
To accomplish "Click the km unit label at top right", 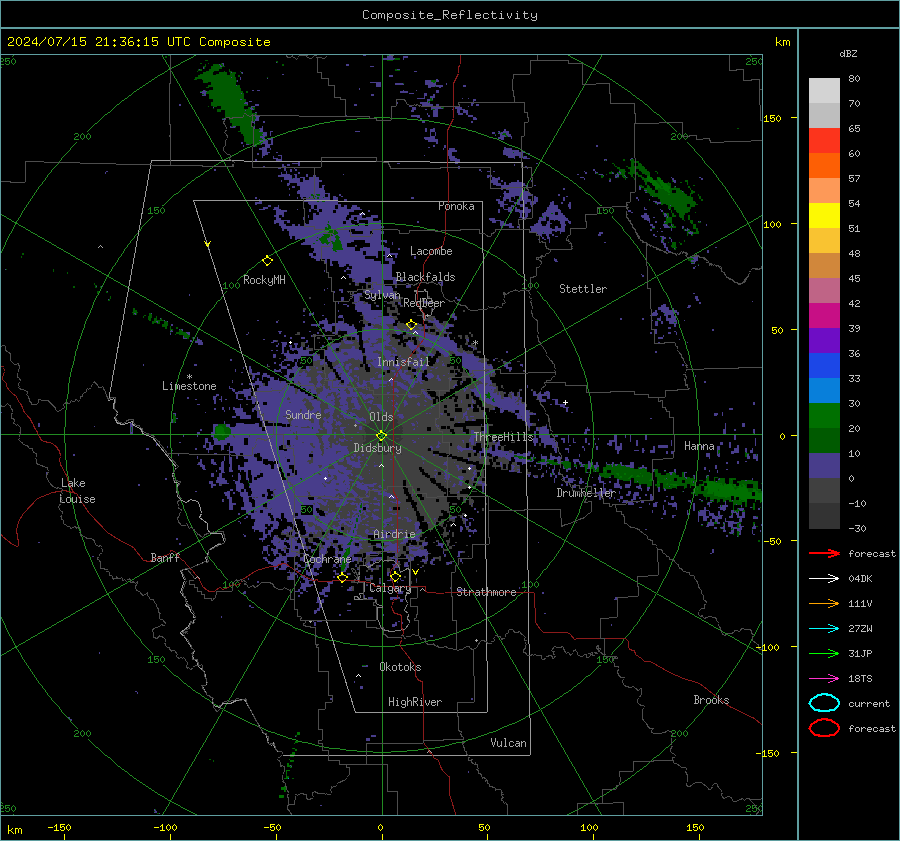I will point(782,42).
